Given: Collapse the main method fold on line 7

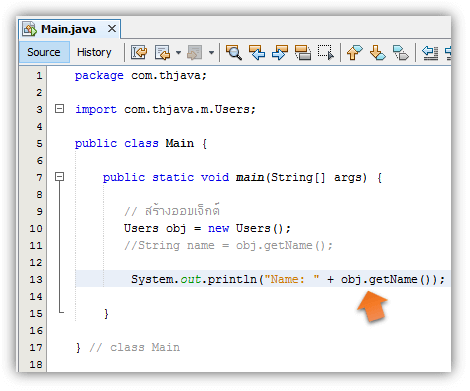Looking at the screenshot, I should (59, 177).
